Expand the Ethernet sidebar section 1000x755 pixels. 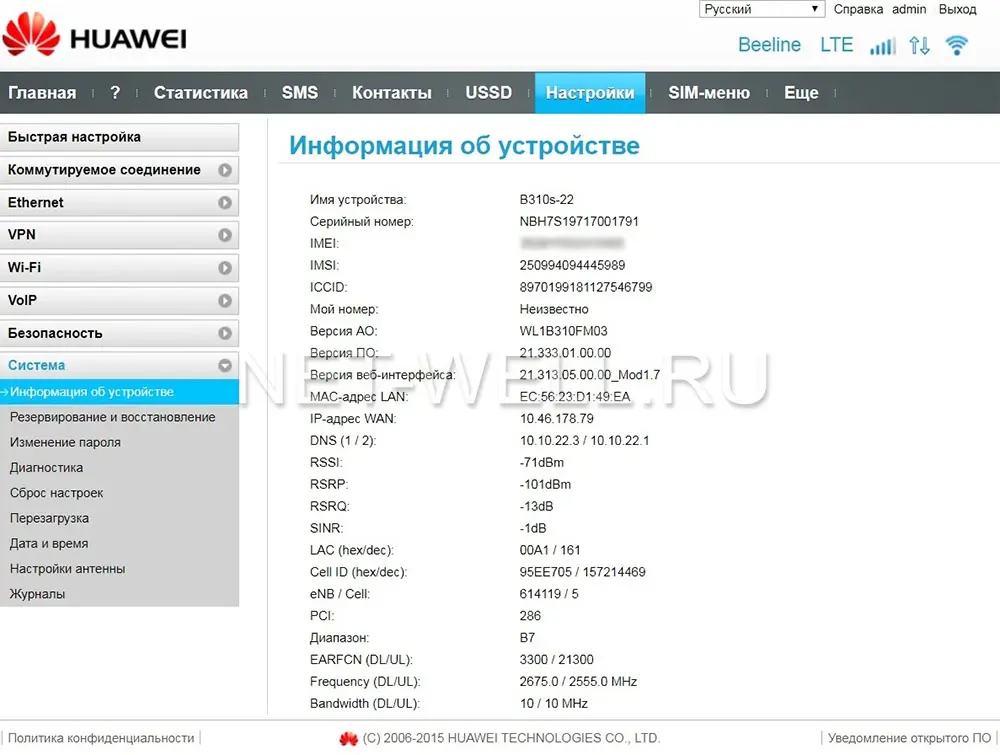coord(120,203)
